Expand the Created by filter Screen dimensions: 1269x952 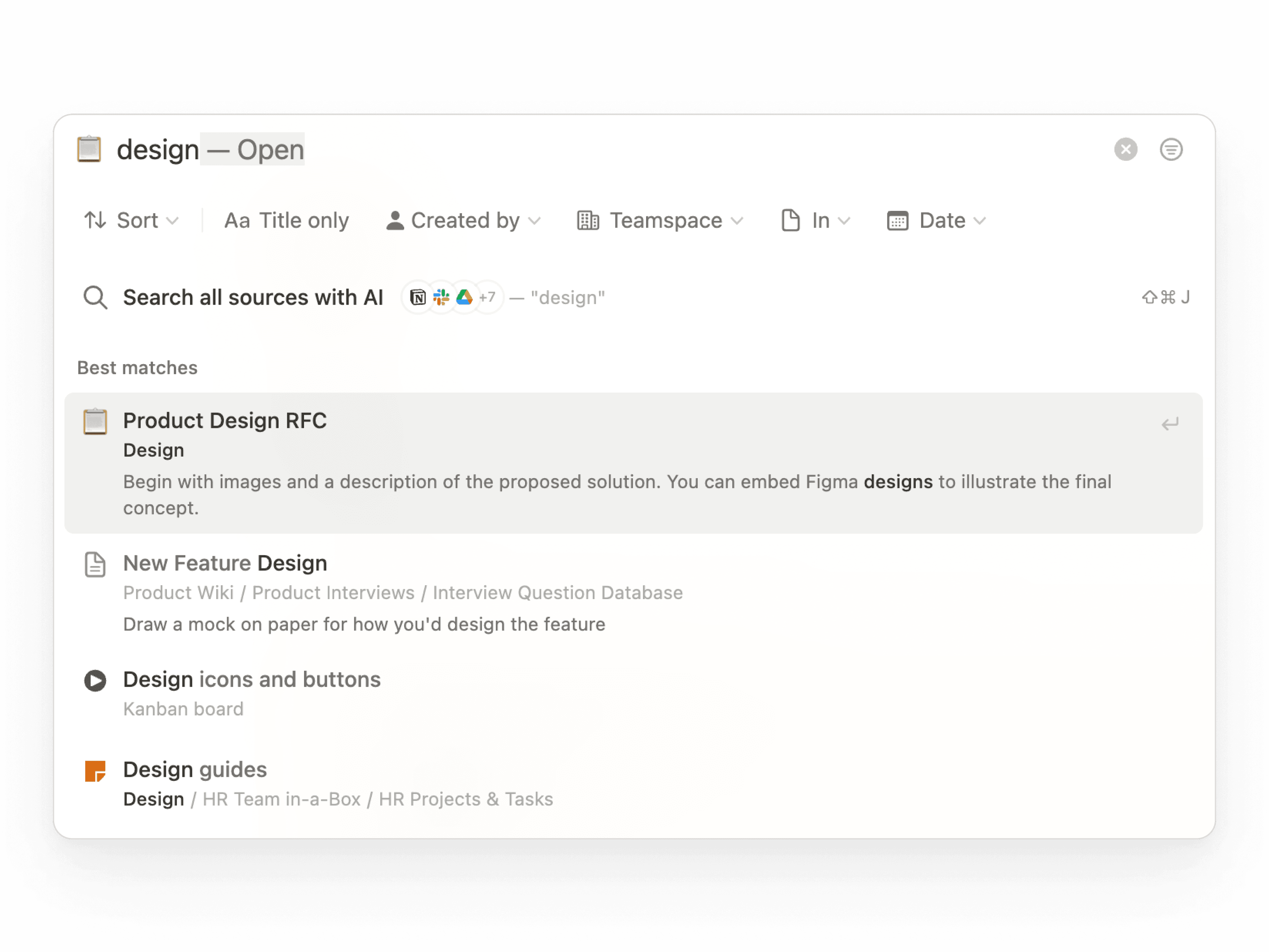[464, 221]
